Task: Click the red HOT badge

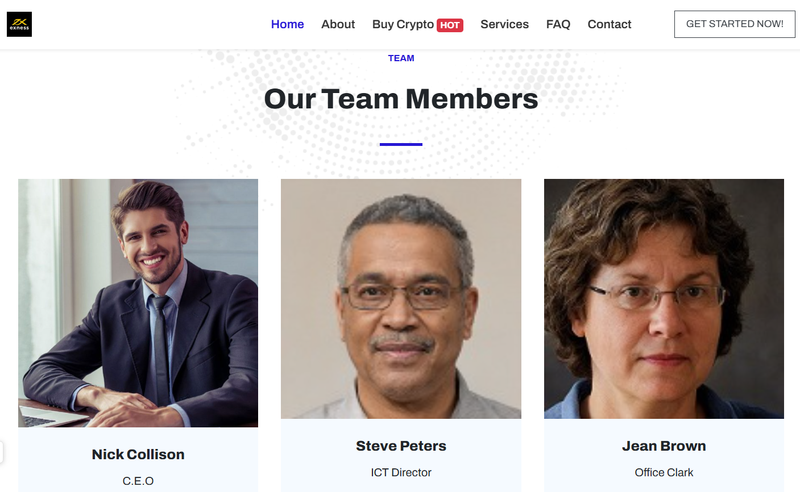Action: pos(449,25)
